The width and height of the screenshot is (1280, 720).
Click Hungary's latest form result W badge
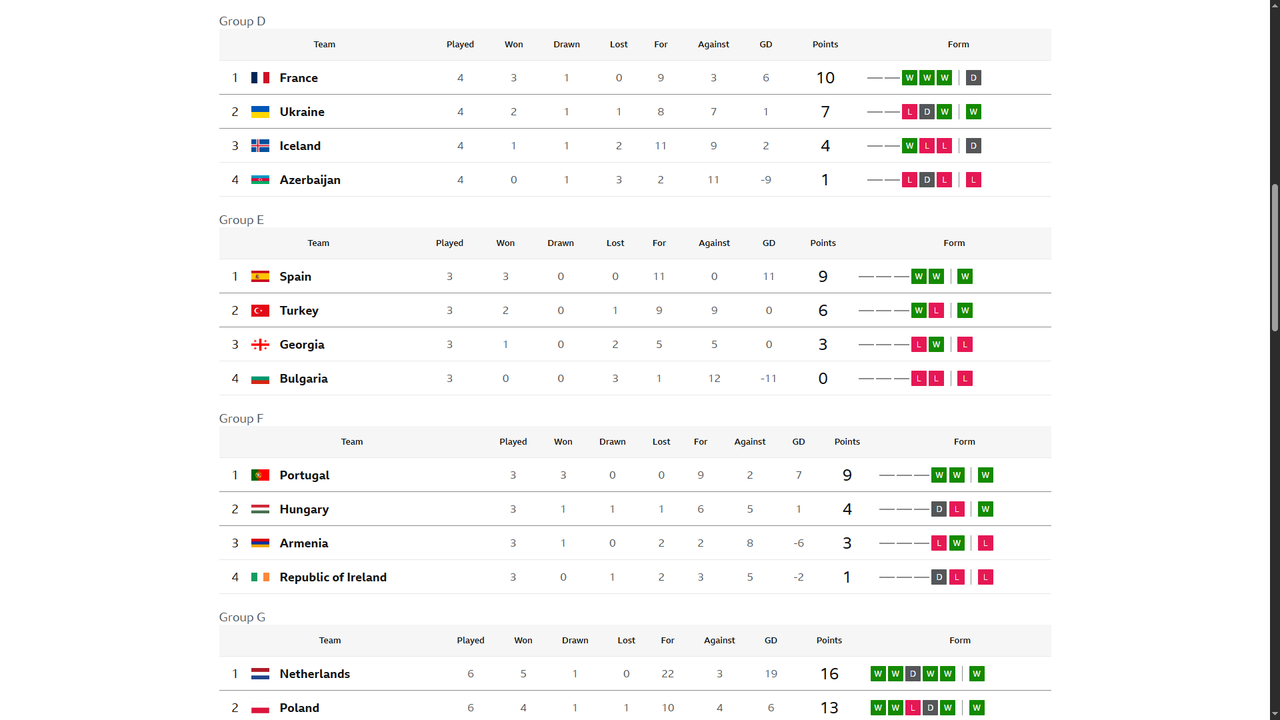point(986,510)
